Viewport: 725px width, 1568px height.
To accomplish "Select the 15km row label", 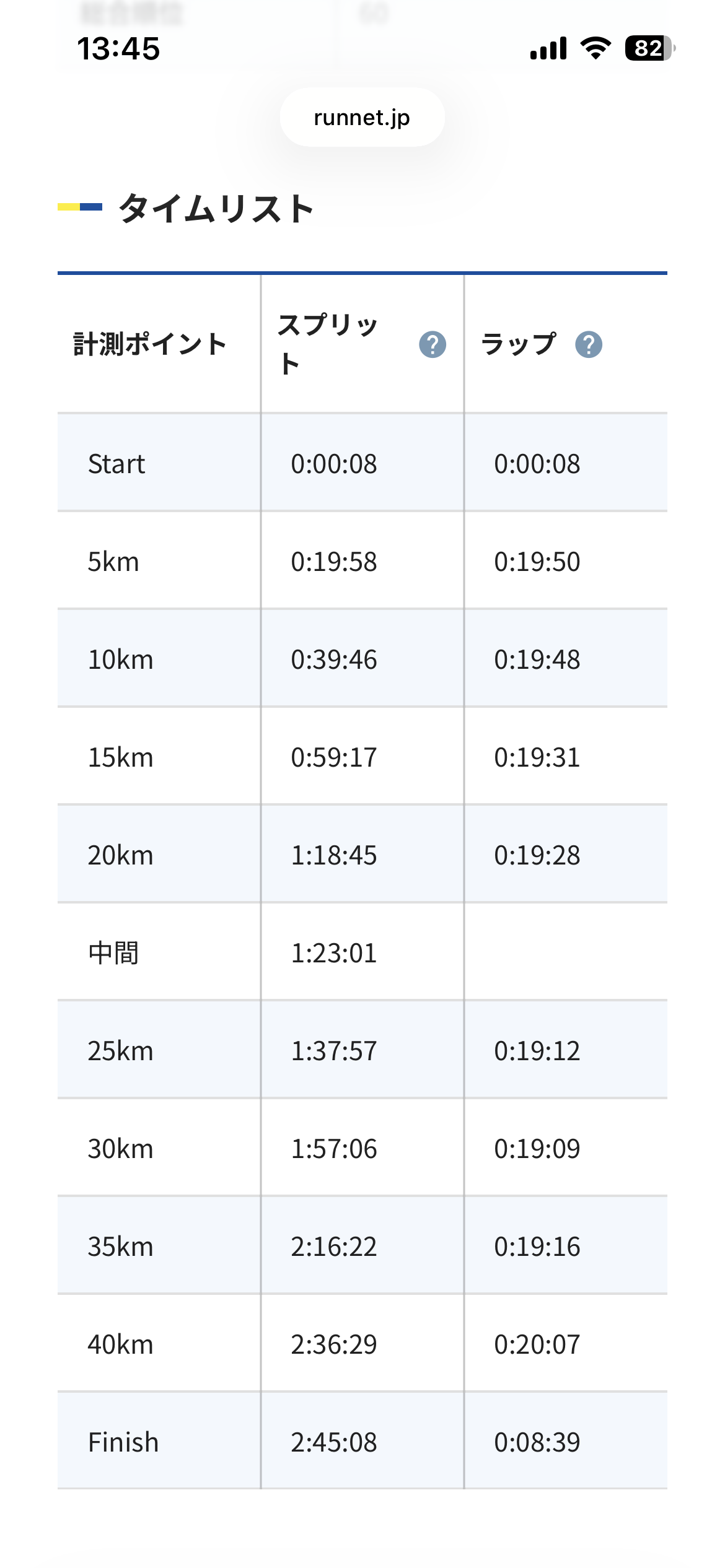I will [120, 757].
